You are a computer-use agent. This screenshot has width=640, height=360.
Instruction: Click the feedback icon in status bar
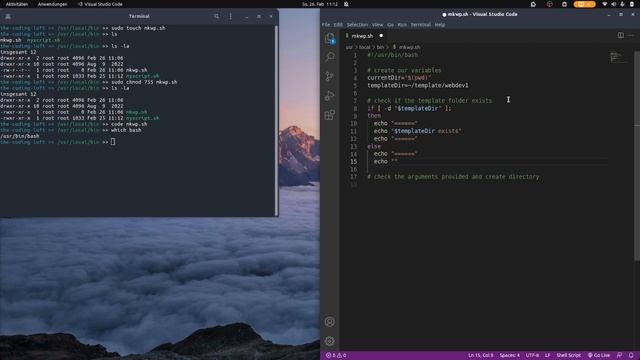point(620,356)
